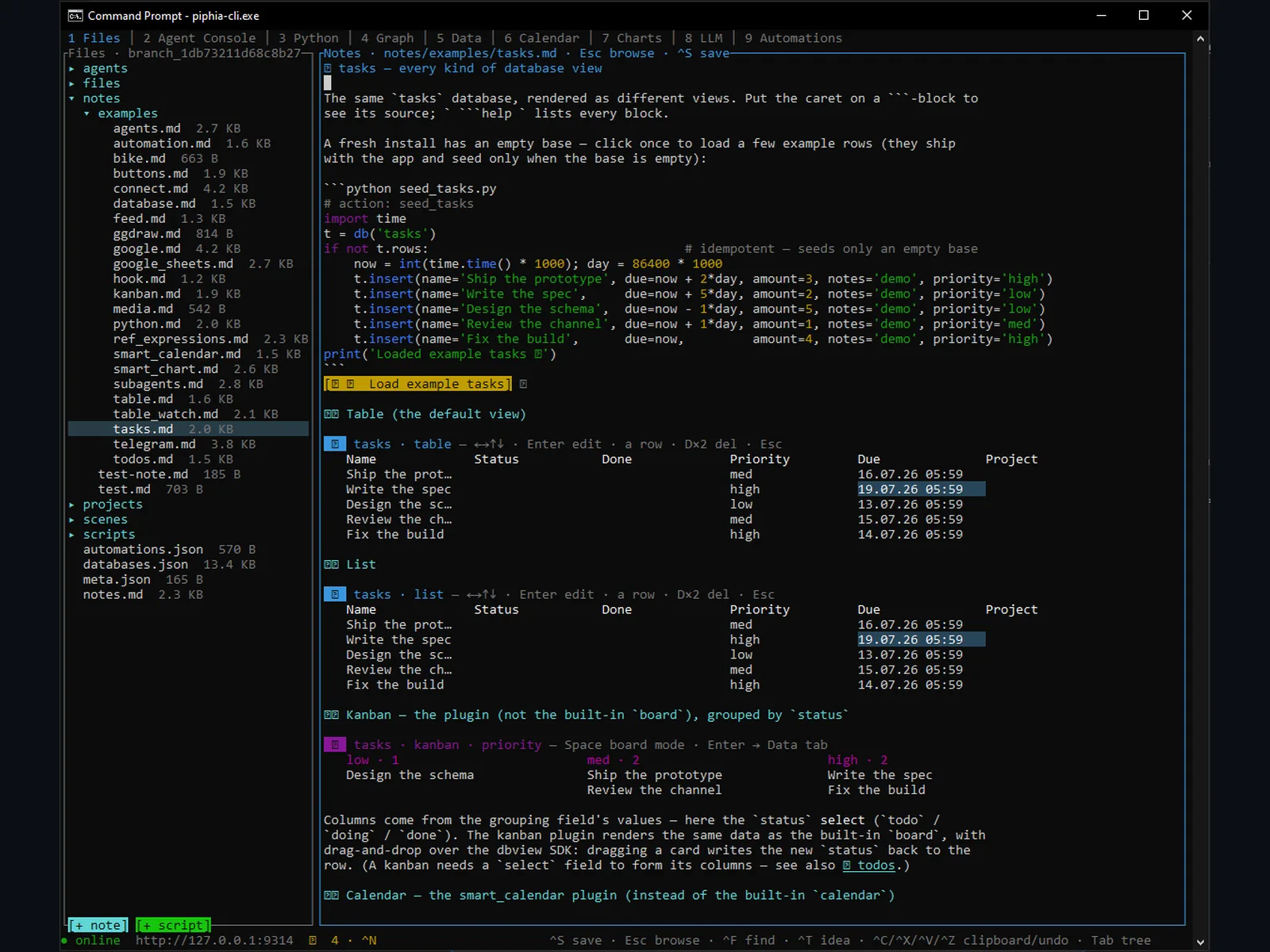The width and height of the screenshot is (1270, 952).
Task: Switch to the 4 Graph tab
Action: [387, 38]
